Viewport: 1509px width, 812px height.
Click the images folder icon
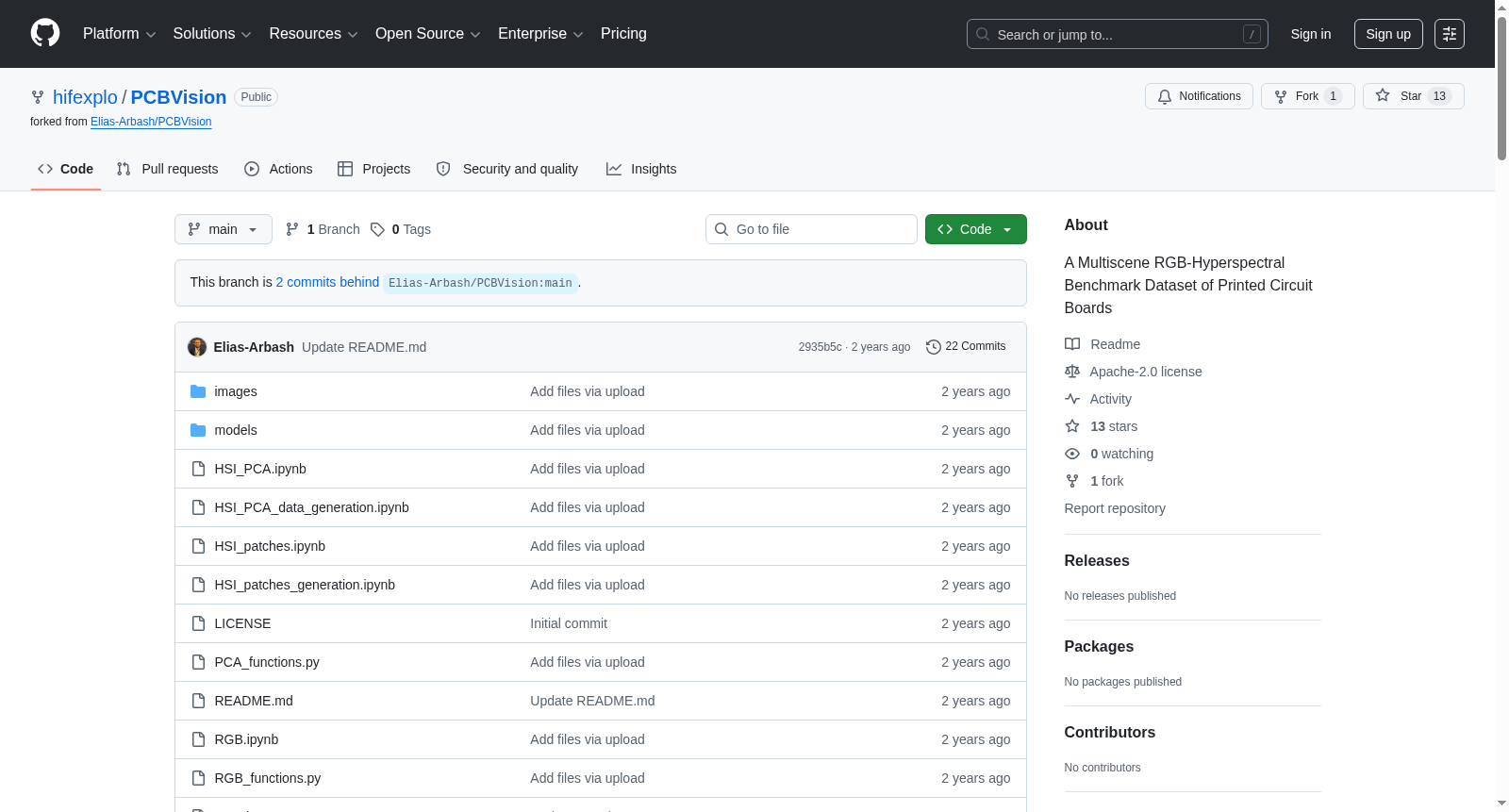(198, 391)
